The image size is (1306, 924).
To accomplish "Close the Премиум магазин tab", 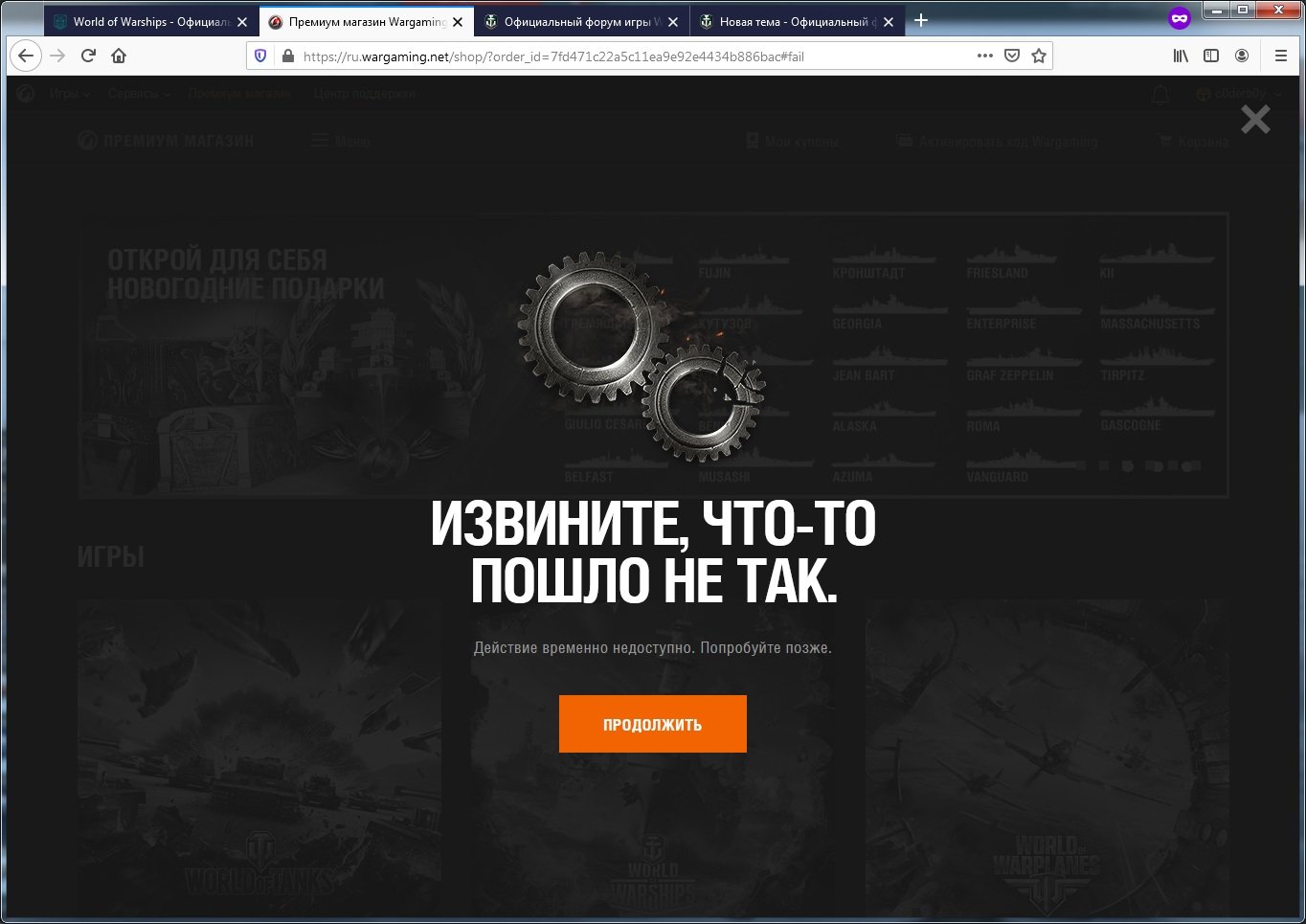I will (x=458, y=22).
